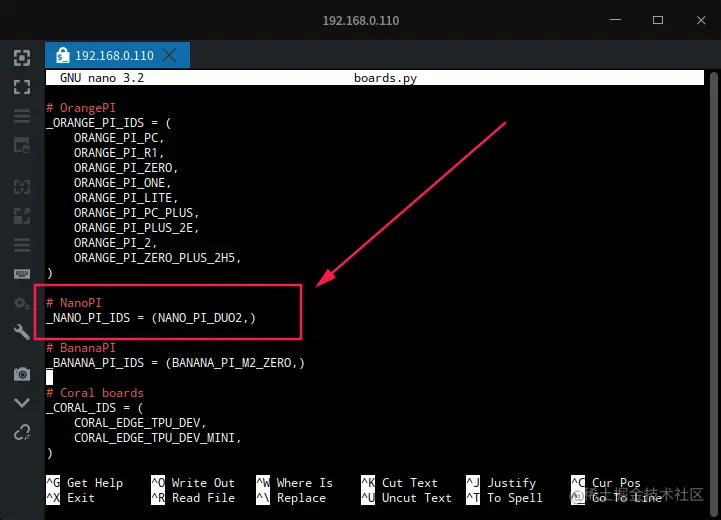Click the '^K Cut Text' shortcut

(x=399, y=483)
